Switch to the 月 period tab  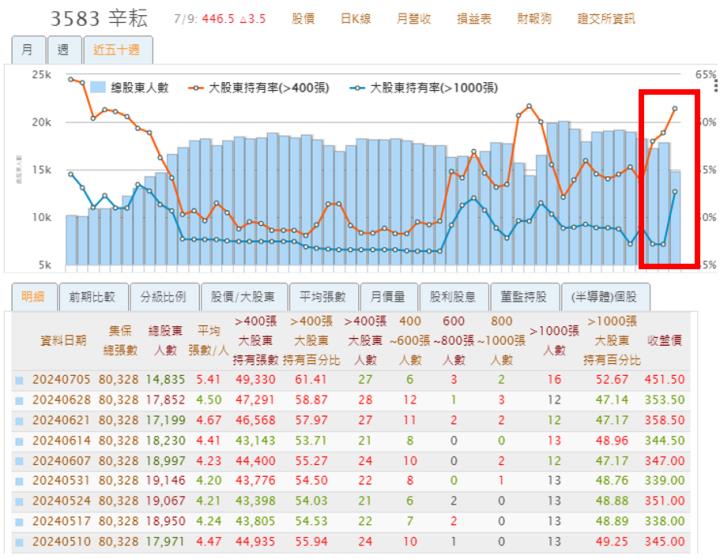pos(28,50)
